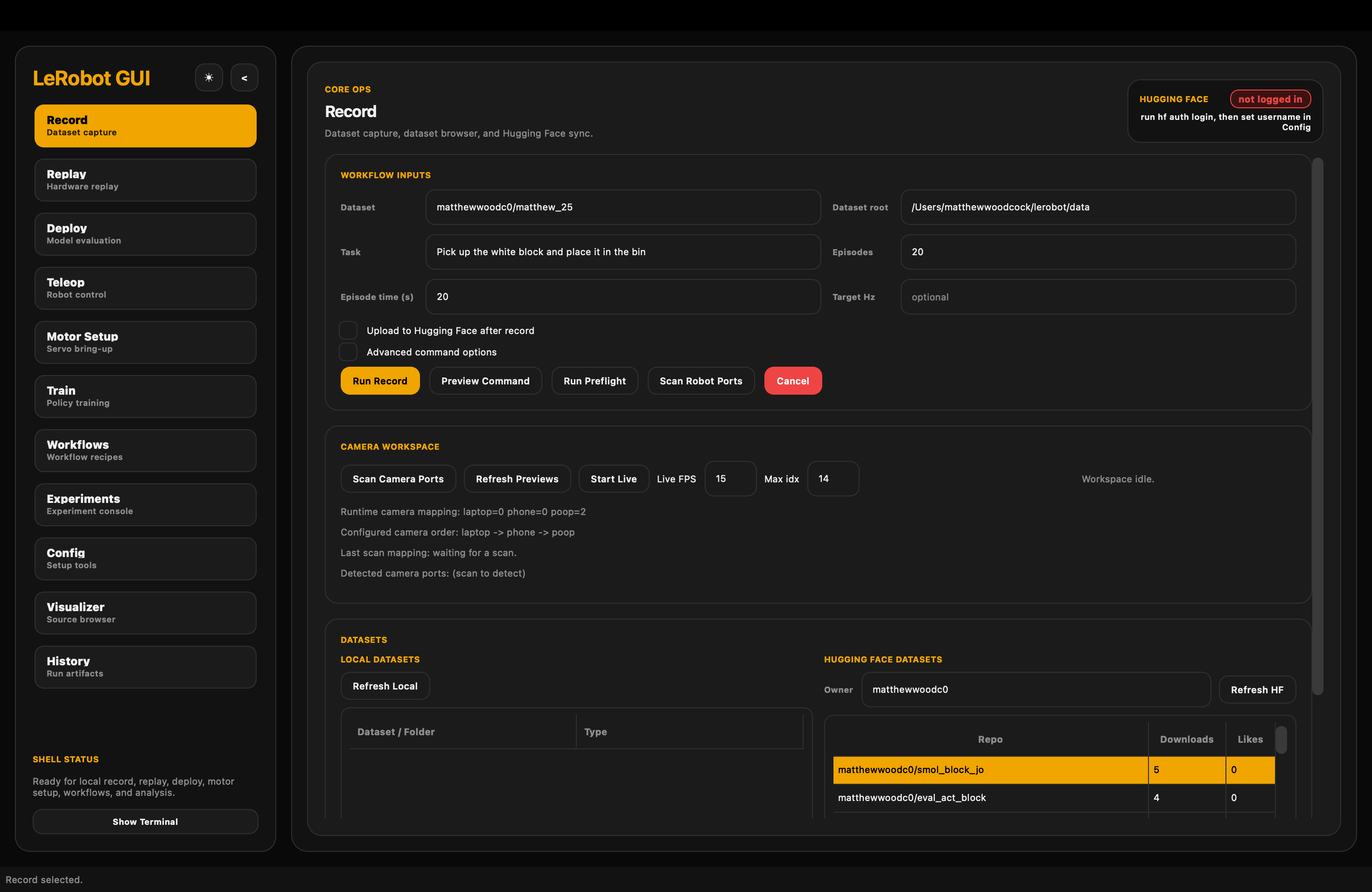Start recording with Run Record

click(380, 381)
